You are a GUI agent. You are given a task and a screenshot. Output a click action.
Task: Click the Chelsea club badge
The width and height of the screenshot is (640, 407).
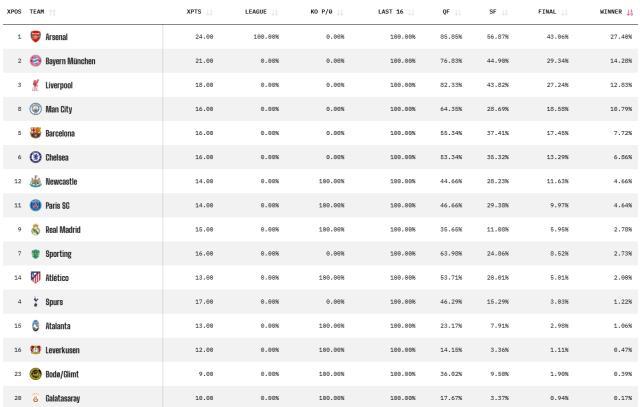click(35, 157)
